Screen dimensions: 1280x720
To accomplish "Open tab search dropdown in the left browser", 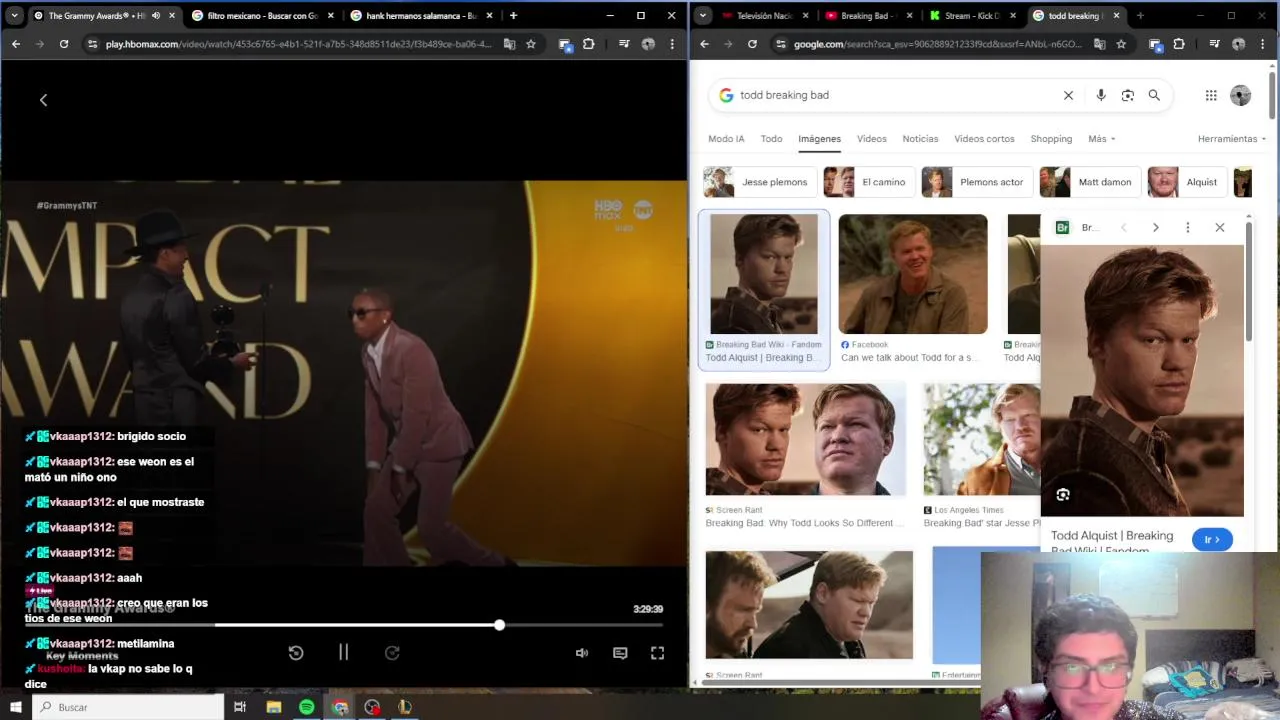I will [x=14, y=15].
